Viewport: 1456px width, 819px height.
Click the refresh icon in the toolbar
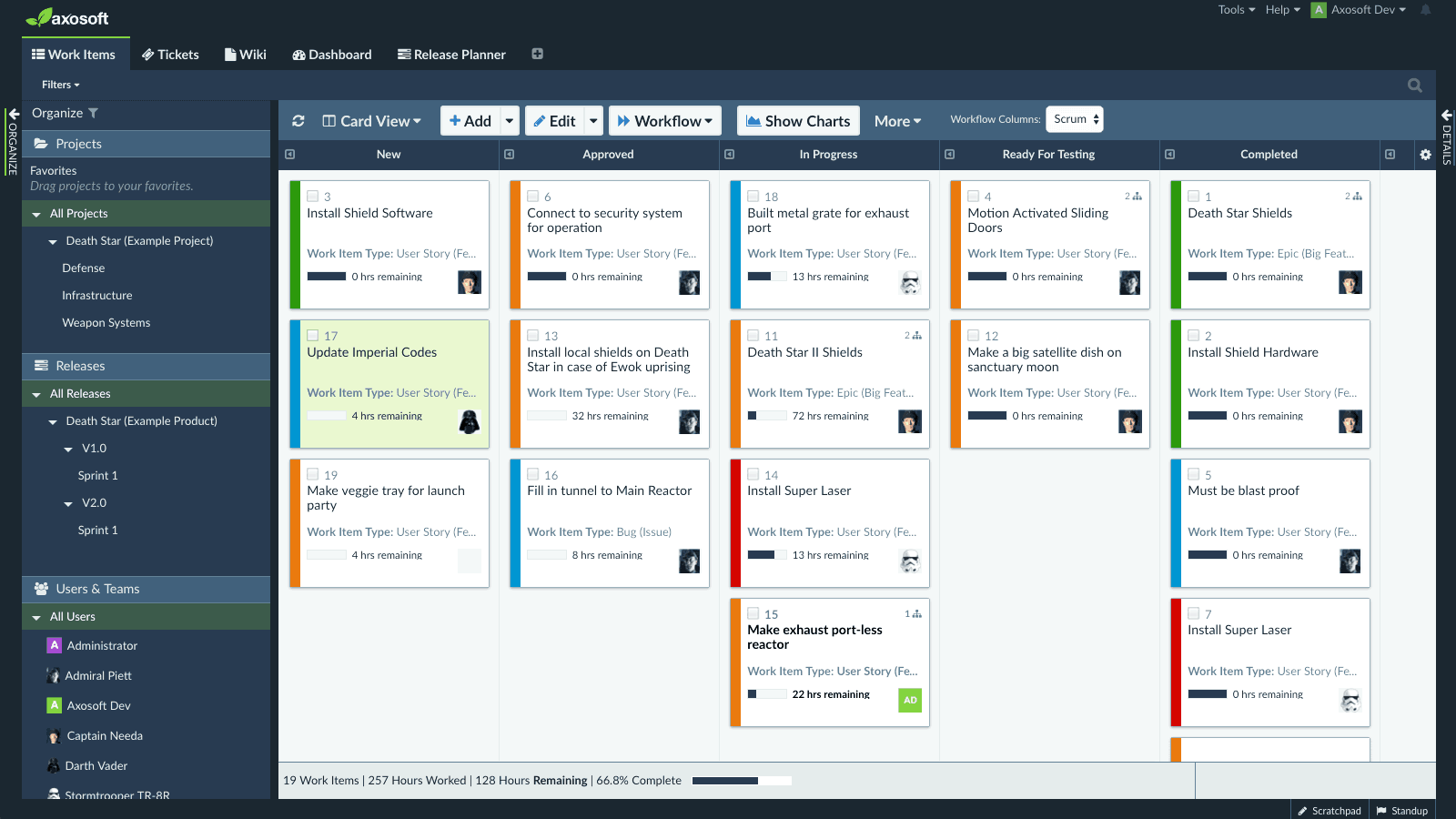pos(298,121)
